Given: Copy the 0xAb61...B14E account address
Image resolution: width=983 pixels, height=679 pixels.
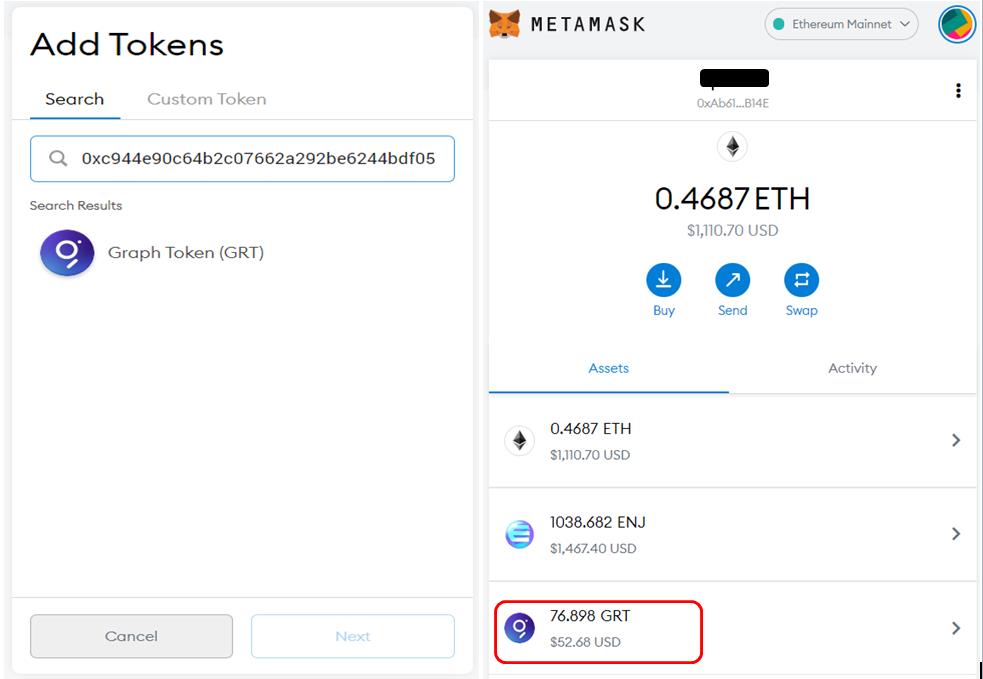Looking at the screenshot, I should 732,103.
